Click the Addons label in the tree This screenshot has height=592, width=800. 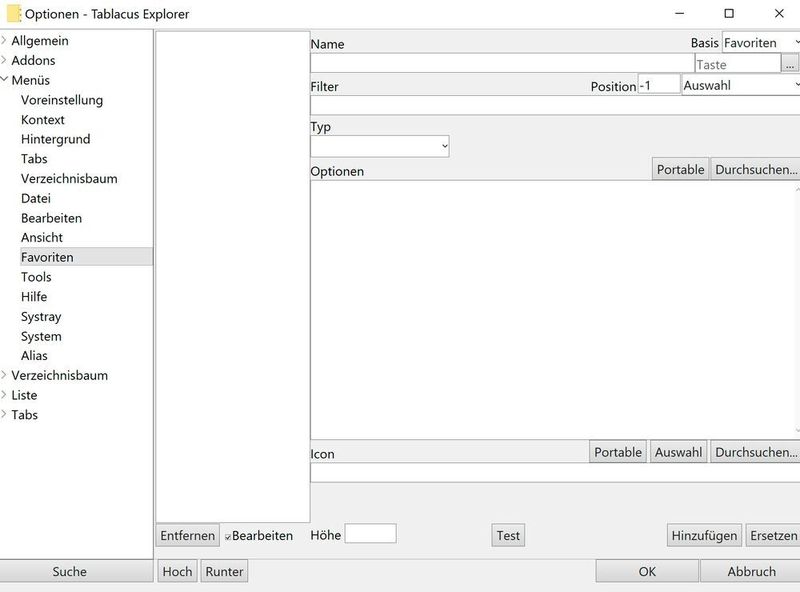pos(33,60)
